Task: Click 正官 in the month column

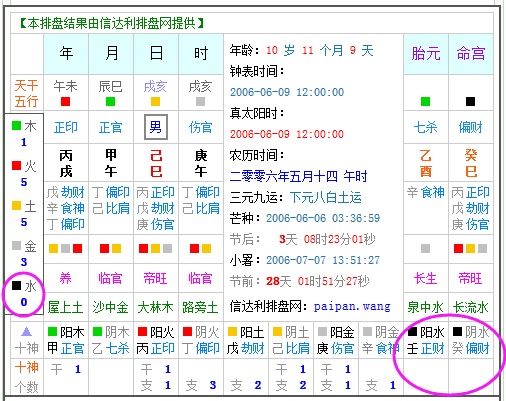Action: pos(111,127)
